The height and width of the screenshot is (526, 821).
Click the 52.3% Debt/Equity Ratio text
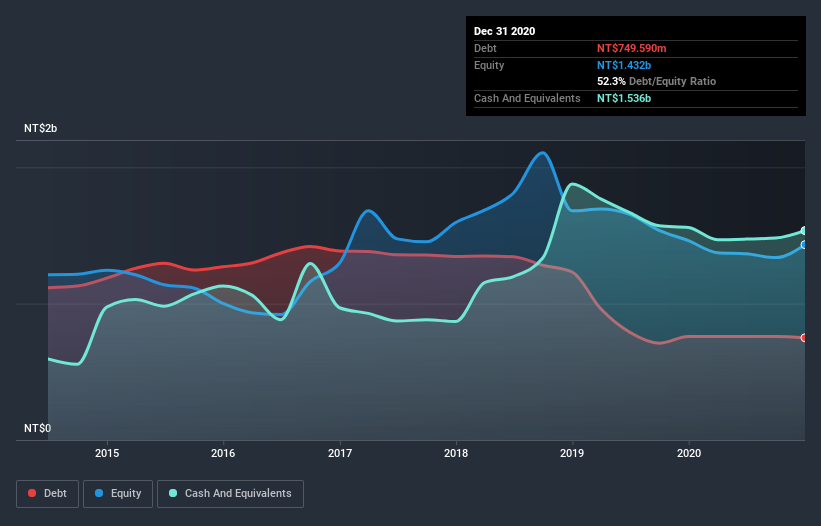pyautogui.click(x=656, y=81)
